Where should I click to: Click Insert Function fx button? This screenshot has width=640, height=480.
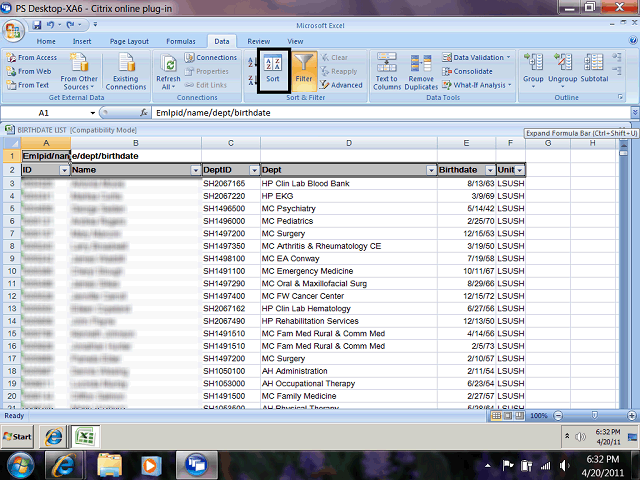[144, 113]
